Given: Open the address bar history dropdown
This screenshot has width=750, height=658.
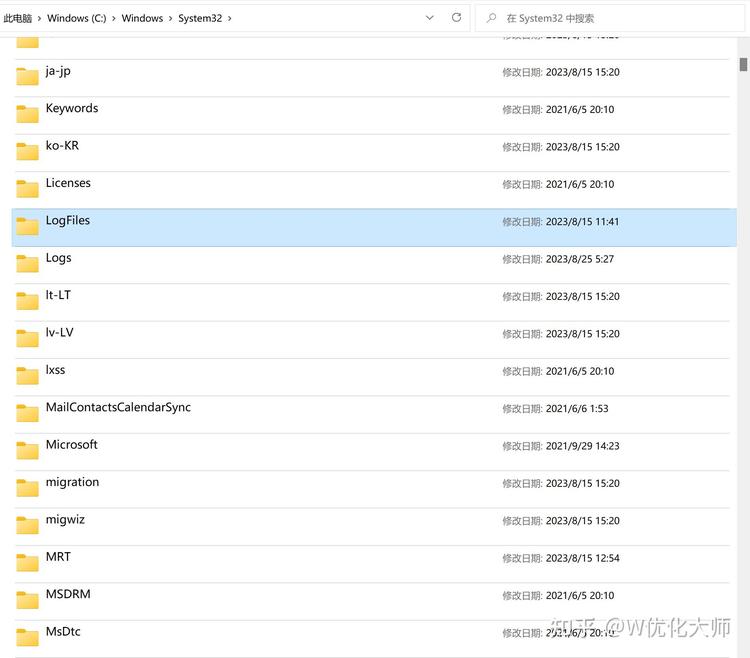Looking at the screenshot, I should [430, 18].
